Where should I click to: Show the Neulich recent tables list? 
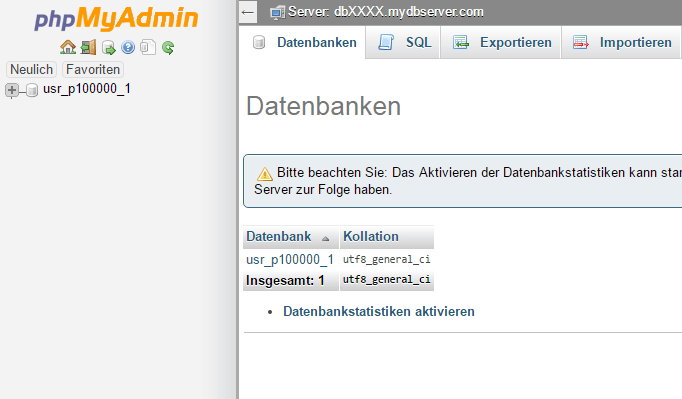click(31, 69)
